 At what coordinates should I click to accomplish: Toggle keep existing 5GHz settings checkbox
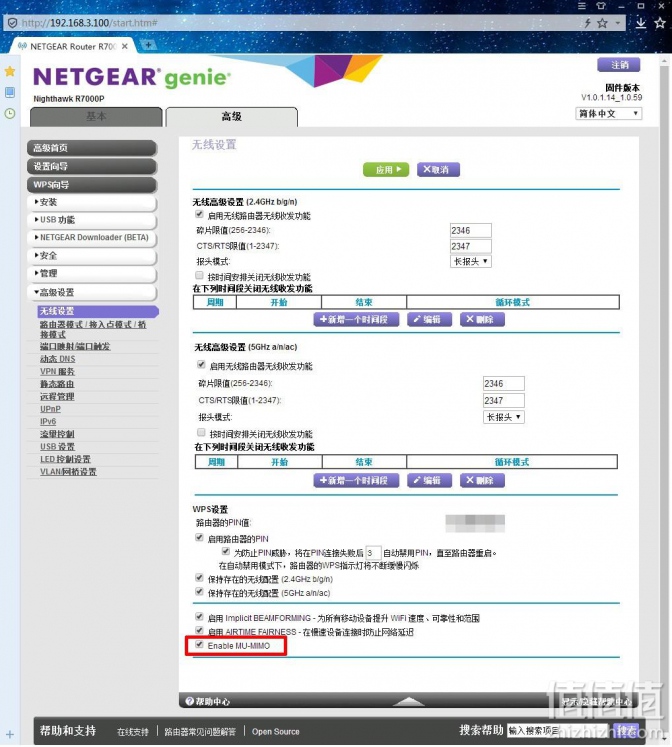point(200,591)
